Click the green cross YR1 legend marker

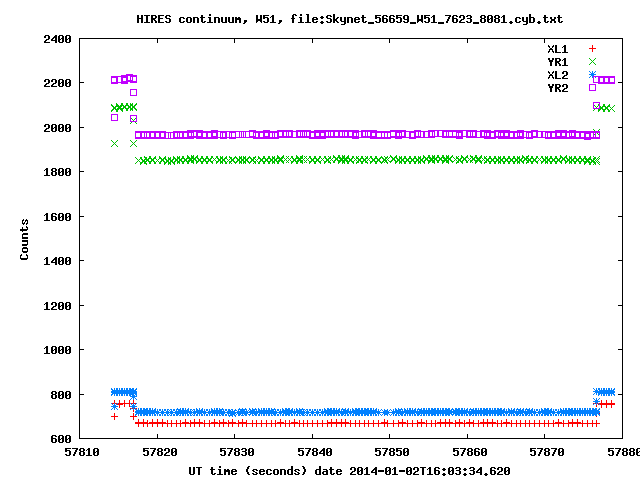[592, 62]
